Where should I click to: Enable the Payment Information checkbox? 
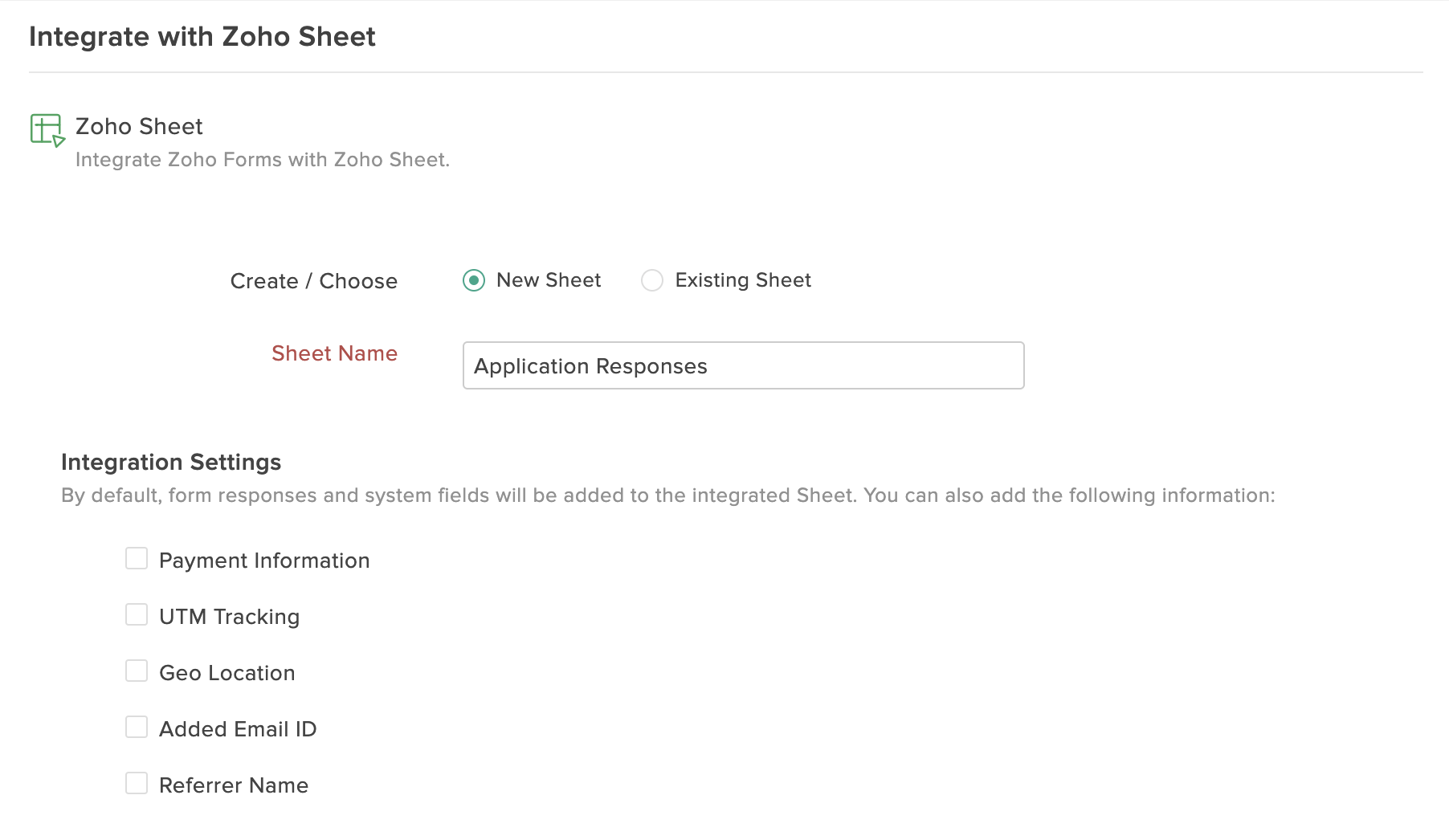click(x=137, y=559)
